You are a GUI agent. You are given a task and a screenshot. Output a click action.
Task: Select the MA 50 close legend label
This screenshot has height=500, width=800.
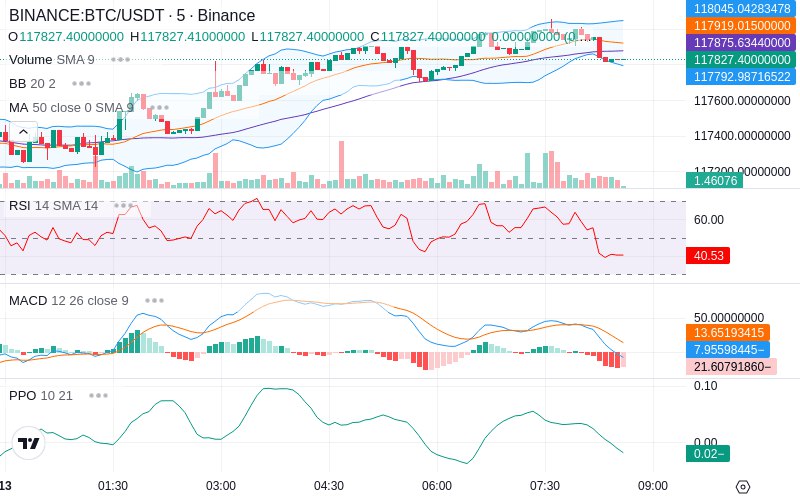tap(71, 108)
